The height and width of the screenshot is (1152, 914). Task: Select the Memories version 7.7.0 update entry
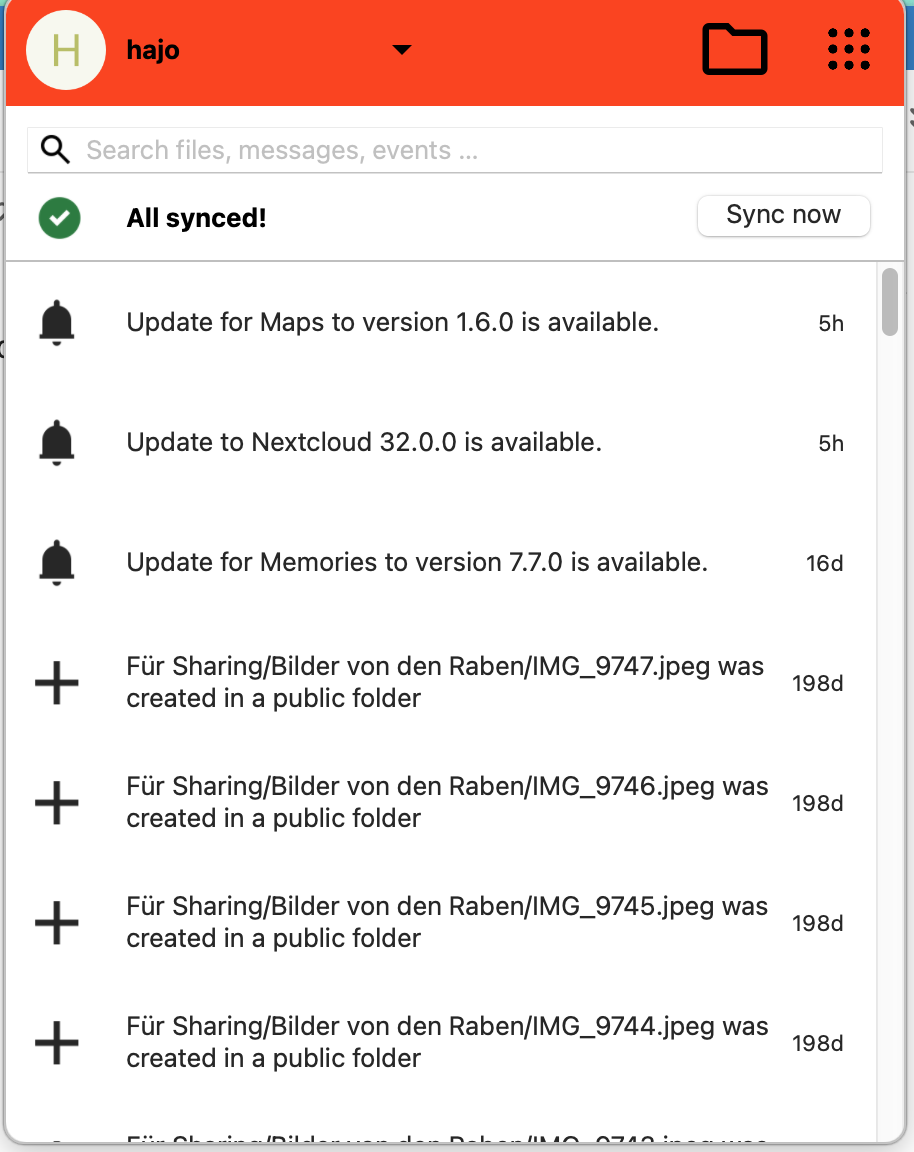[x=417, y=563]
